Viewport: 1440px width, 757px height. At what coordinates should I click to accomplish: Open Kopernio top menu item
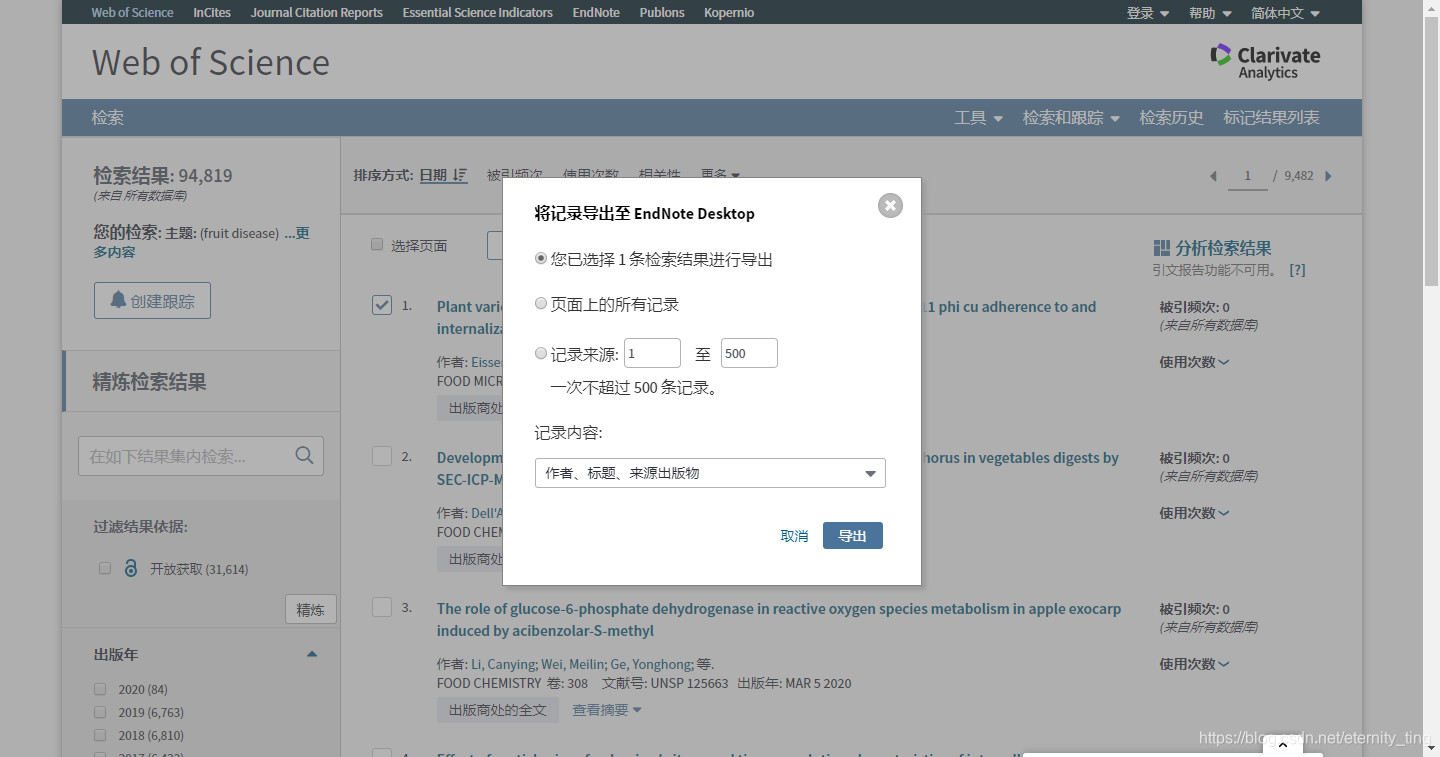tap(729, 13)
